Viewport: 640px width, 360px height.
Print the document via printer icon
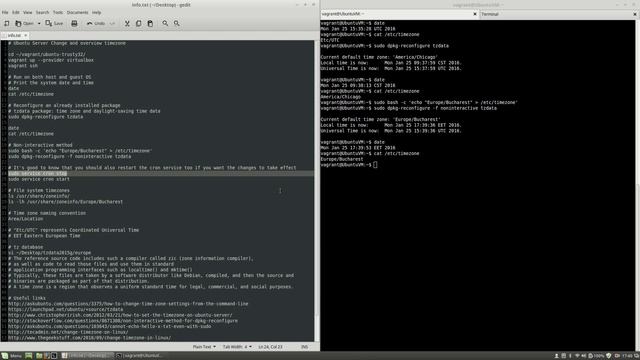[74, 23]
